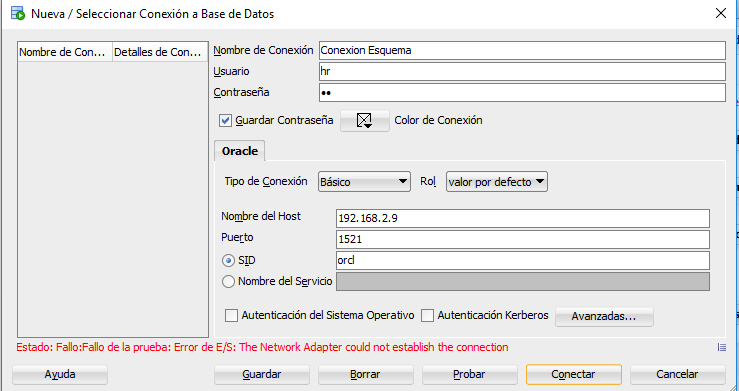739x391 pixels.
Task: Focus the SID text field
Action: coord(523,261)
